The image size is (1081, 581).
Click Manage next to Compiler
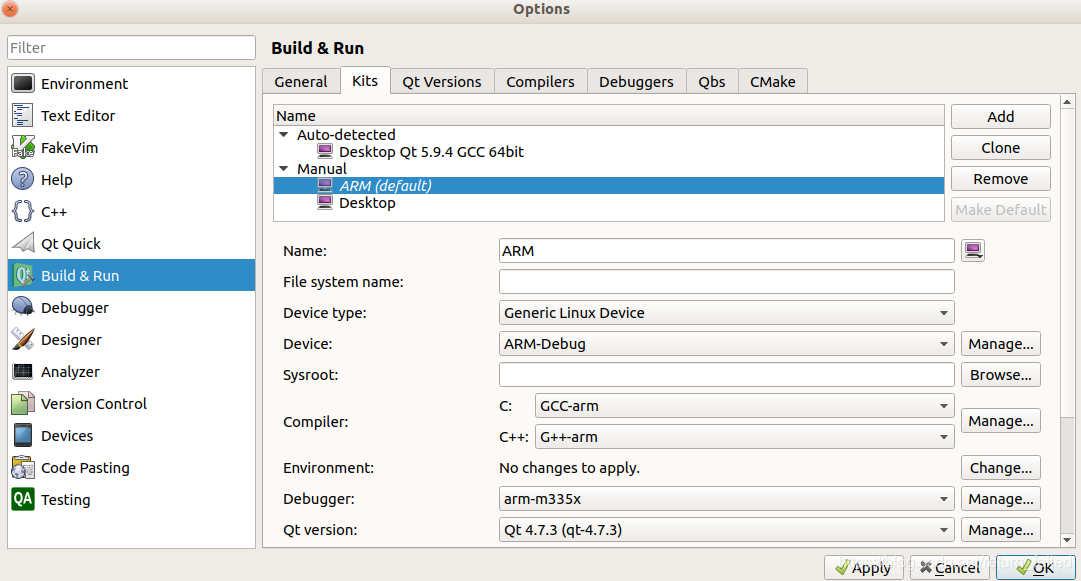tap(1000, 421)
